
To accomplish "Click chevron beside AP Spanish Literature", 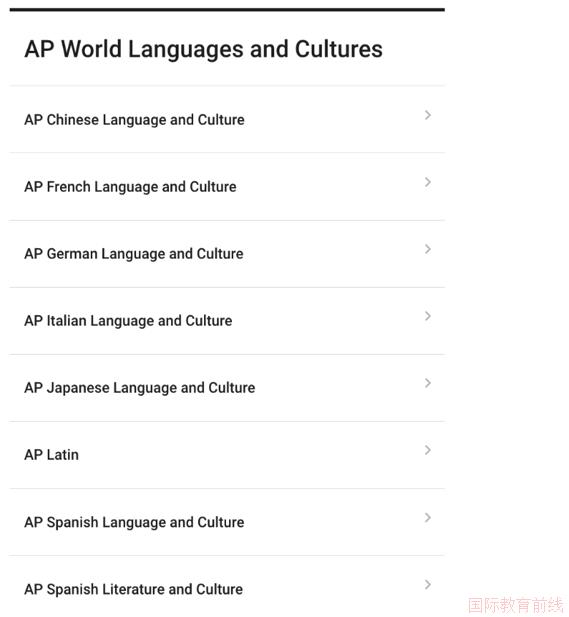I will [427, 584].
